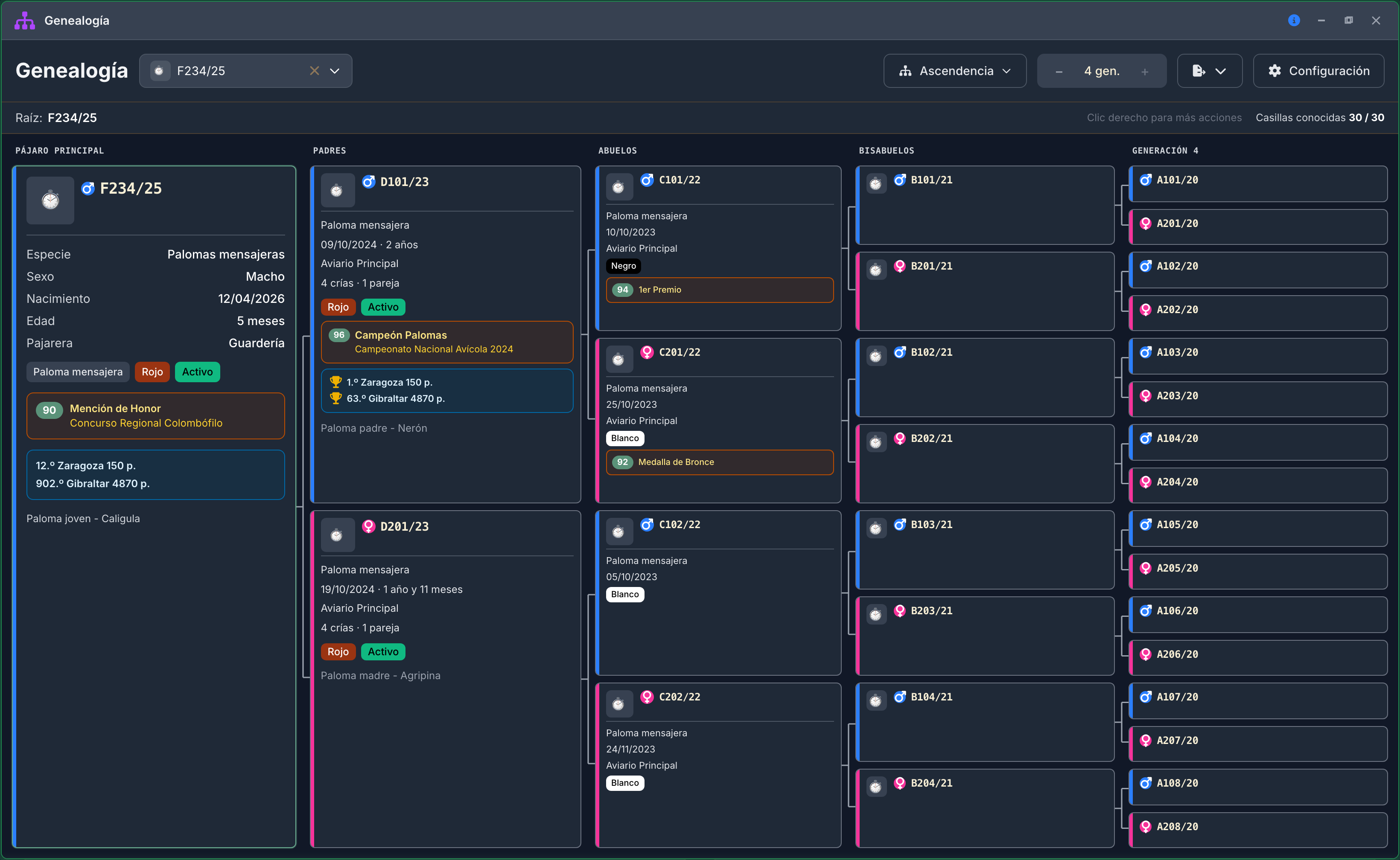Click the Genealogía app logo icon
The image size is (1400, 860).
[x=24, y=20]
